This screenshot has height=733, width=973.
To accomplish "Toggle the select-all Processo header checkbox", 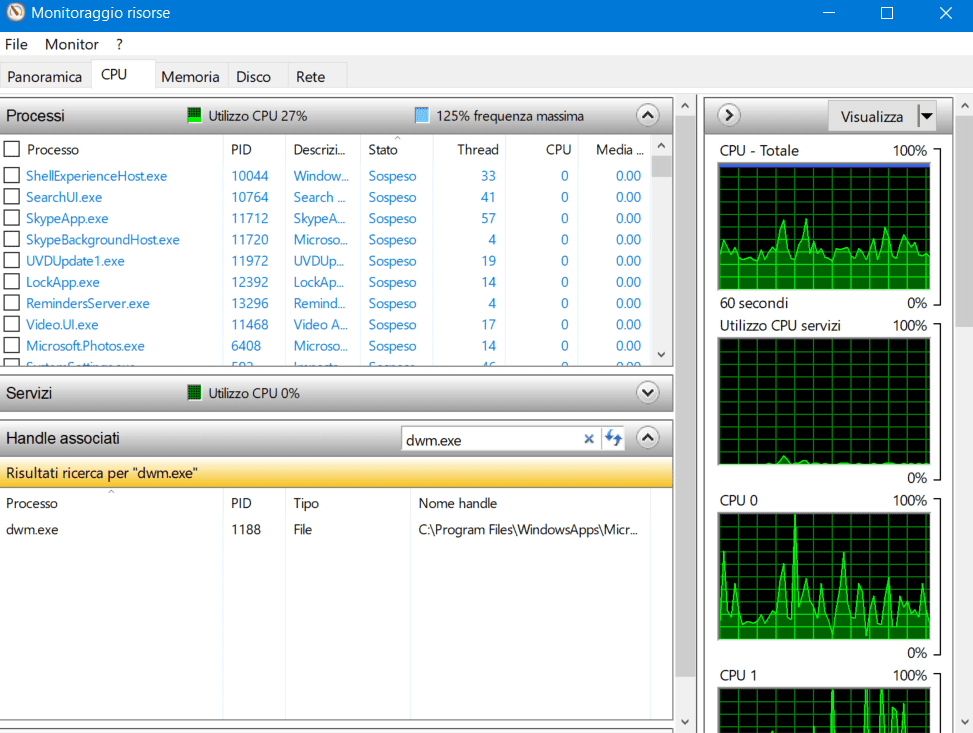I will pos(11,149).
